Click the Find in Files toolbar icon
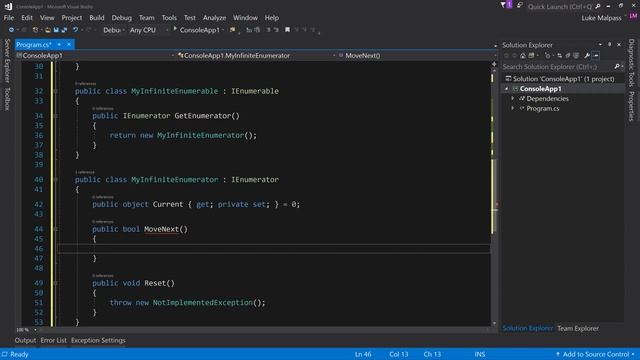 (x=233, y=30)
